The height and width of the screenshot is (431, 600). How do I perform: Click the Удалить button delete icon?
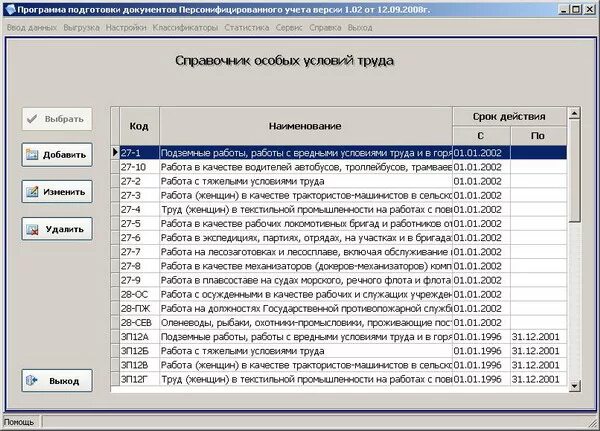click(x=32, y=229)
